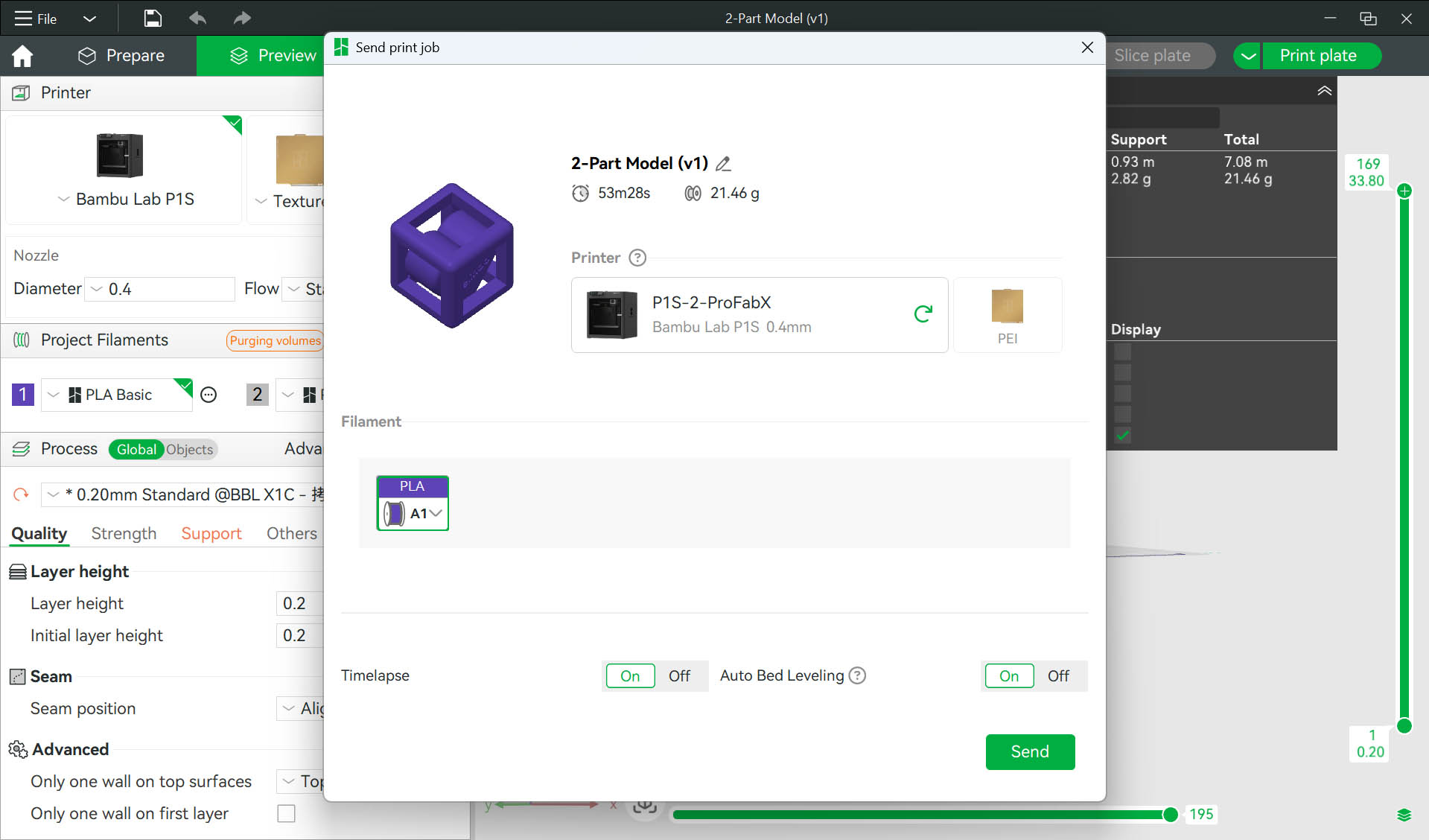Switch process scope to Objects
The height and width of the screenshot is (840, 1429).
coord(189,449)
